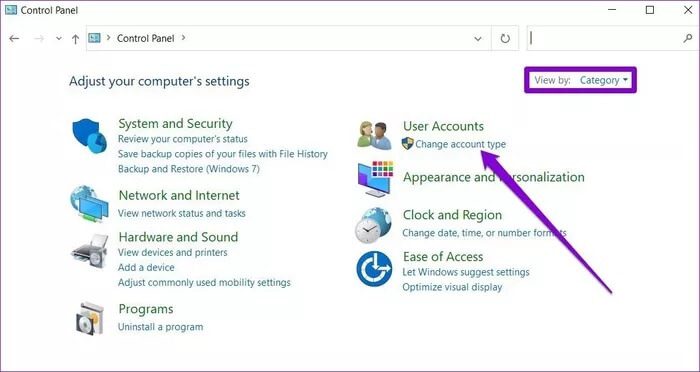Click the Control Panel icon in address bar
Viewport: 700px width, 372px height.
(95, 38)
